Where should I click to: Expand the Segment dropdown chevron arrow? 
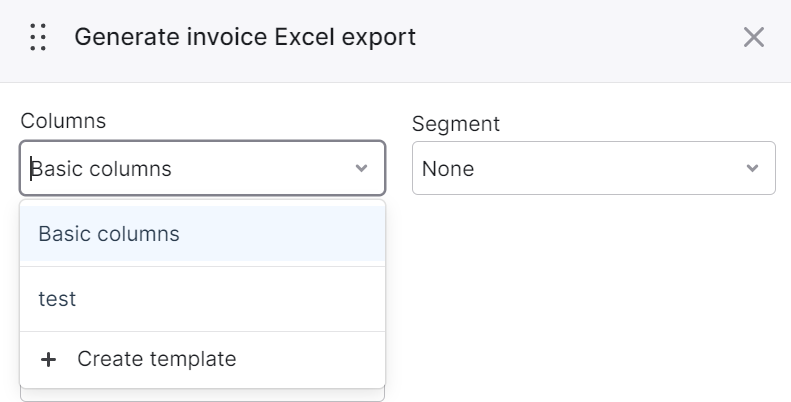pyautogui.click(x=752, y=168)
